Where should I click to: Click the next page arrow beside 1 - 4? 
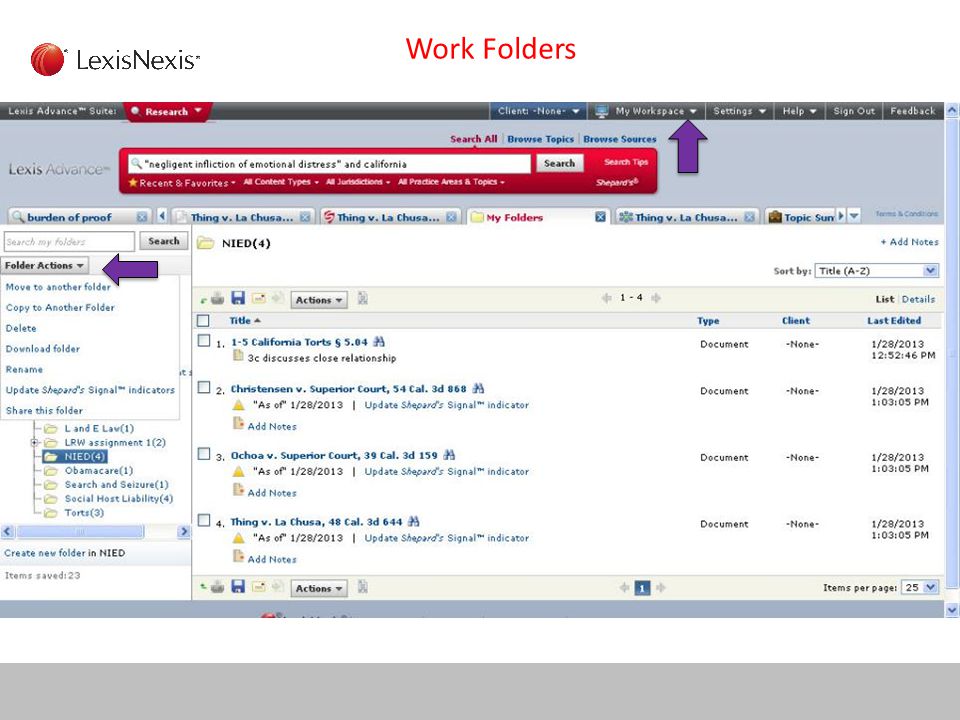(x=656, y=298)
